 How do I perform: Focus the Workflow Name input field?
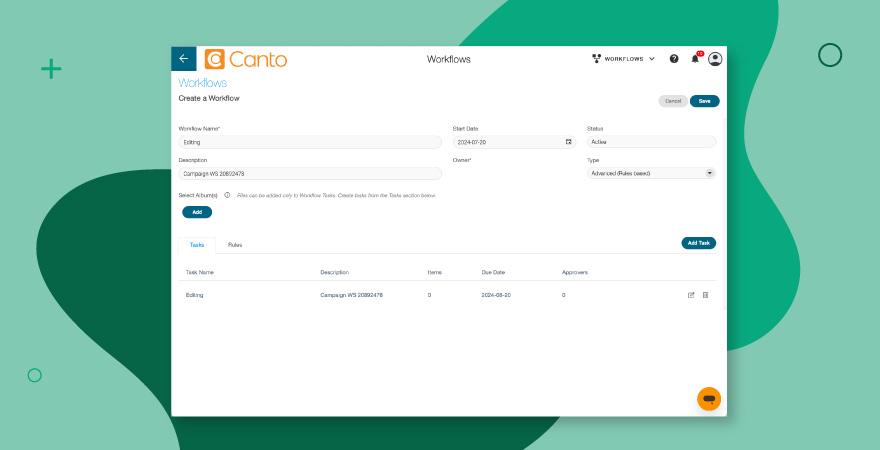(x=310, y=142)
